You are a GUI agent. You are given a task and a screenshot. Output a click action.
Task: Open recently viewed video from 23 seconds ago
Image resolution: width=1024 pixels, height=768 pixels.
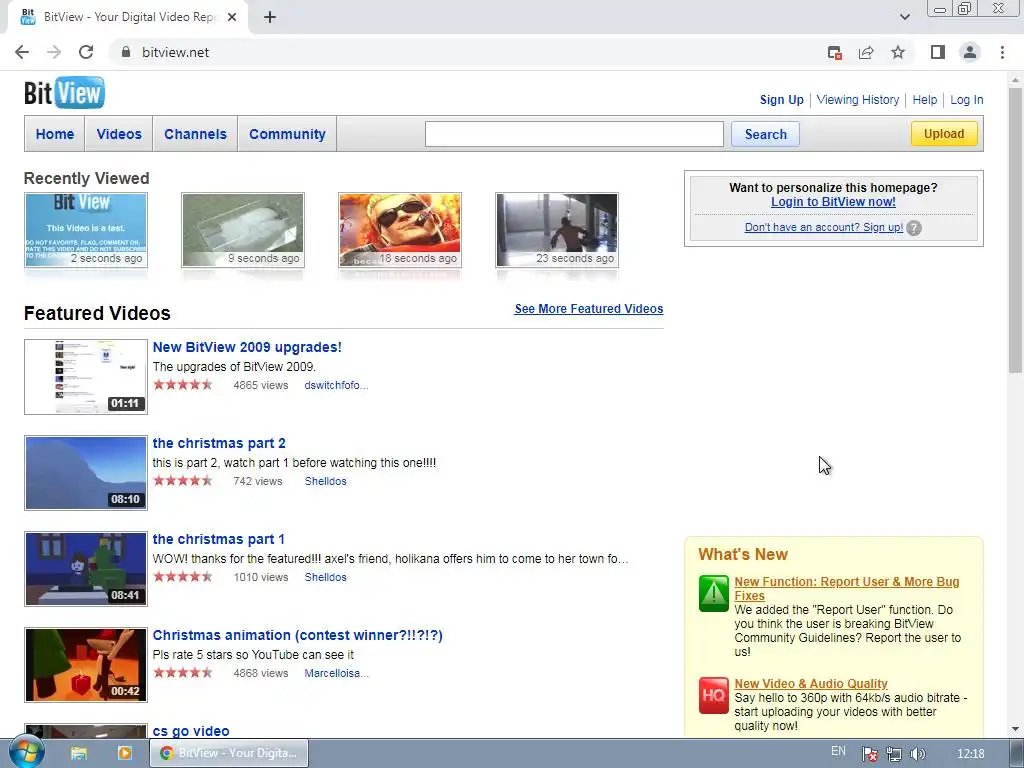(x=557, y=230)
